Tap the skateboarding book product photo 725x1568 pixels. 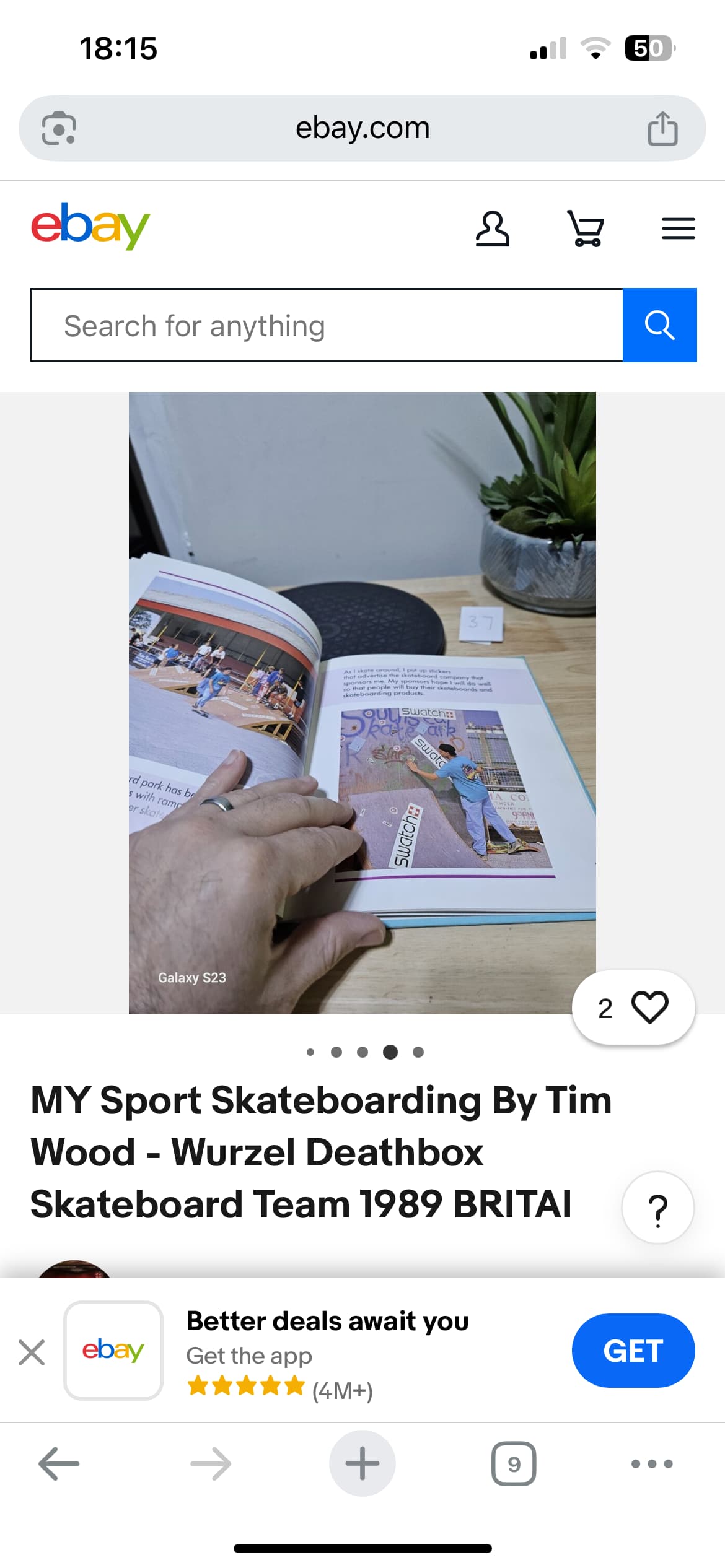tap(362, 703)
